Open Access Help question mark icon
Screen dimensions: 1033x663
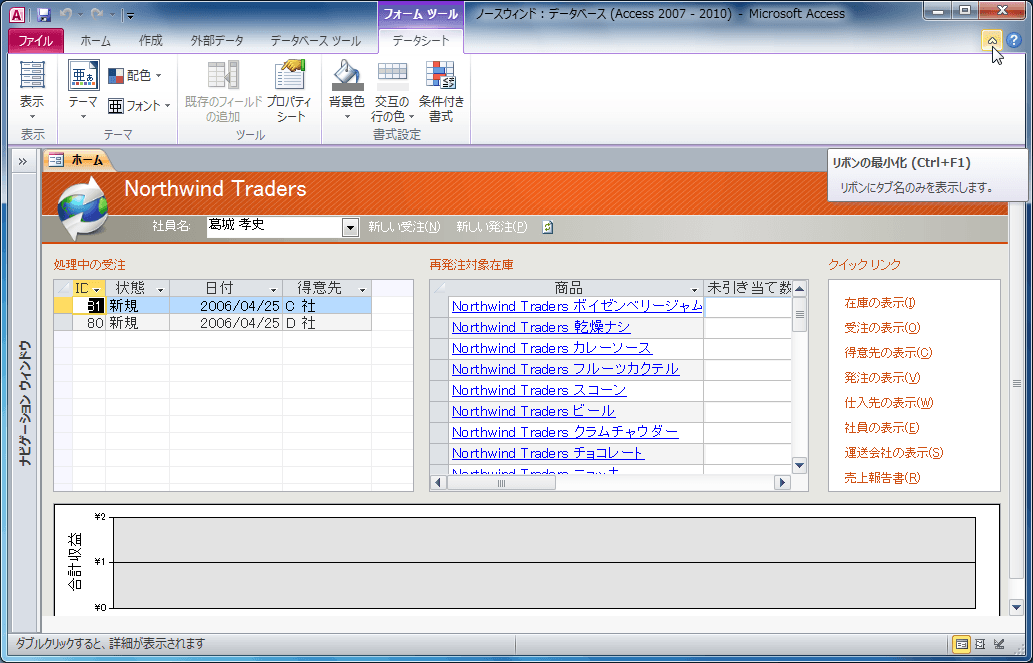pos(1014,41)
